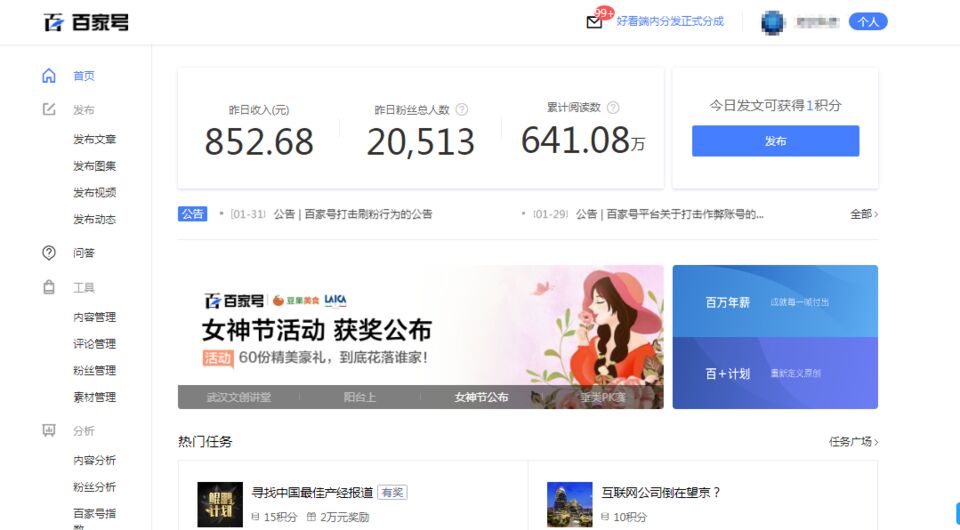
Task: Open 粉丝管理 in sidebar
Action: click(94, 370)
